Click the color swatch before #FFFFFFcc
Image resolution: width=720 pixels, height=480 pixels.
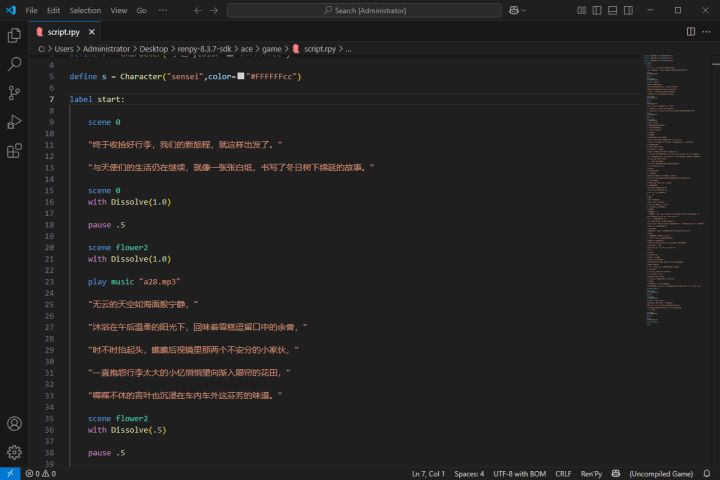pos(241,76)
